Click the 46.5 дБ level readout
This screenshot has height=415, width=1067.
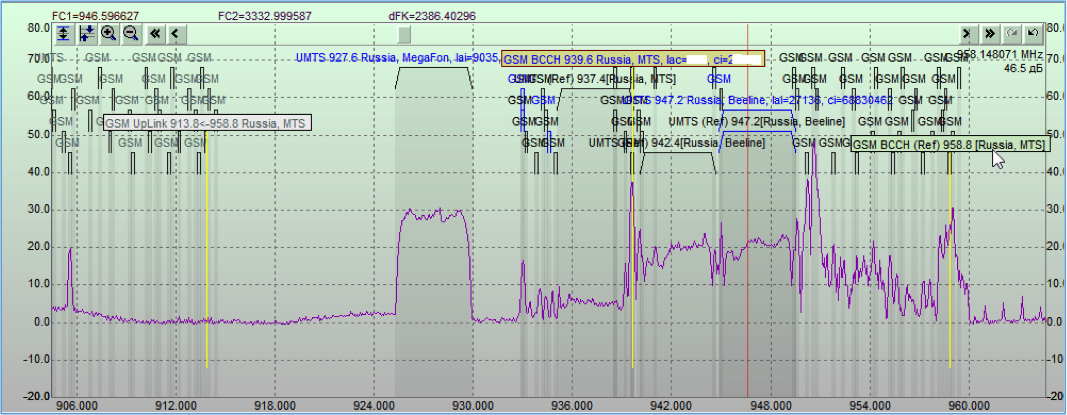click(1023, 69)
